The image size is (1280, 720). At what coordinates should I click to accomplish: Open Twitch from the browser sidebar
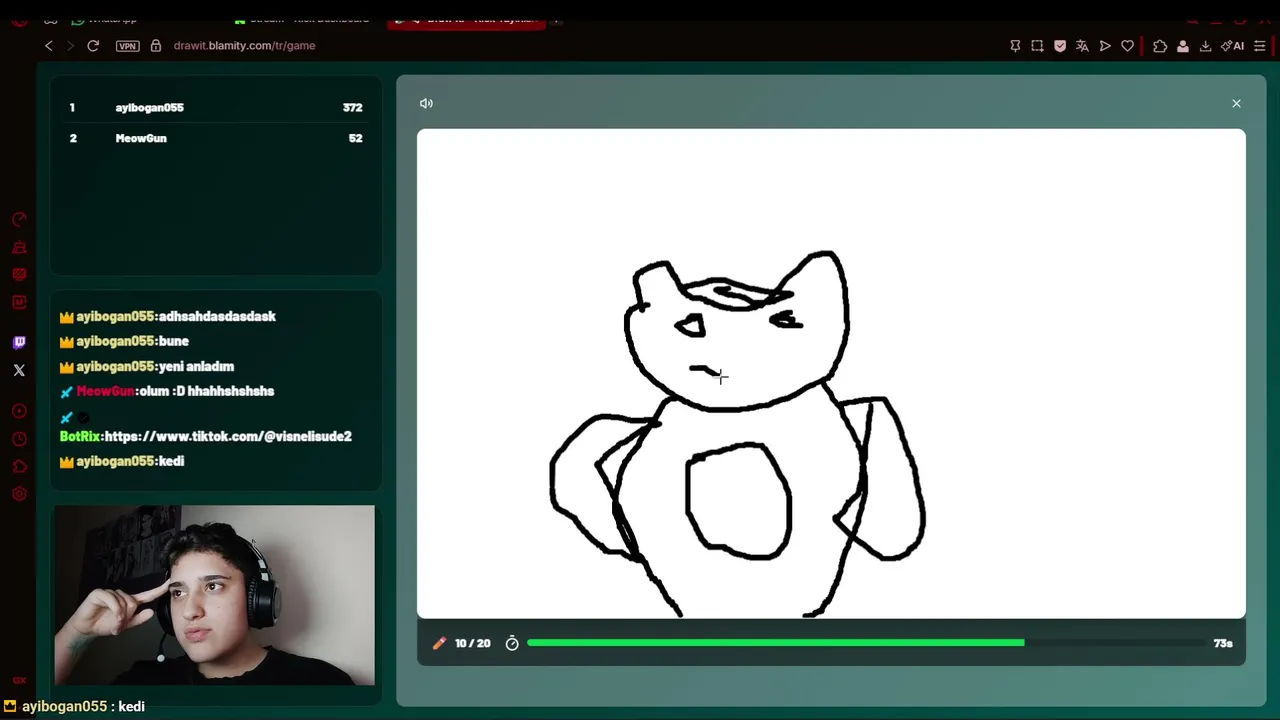19,343
